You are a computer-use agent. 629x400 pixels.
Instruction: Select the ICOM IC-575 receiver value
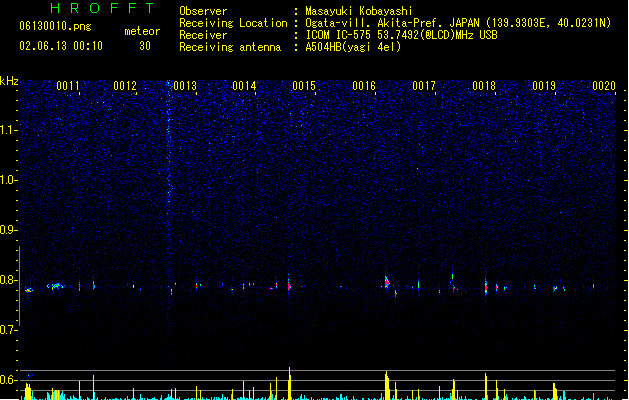tap(401, 35)
